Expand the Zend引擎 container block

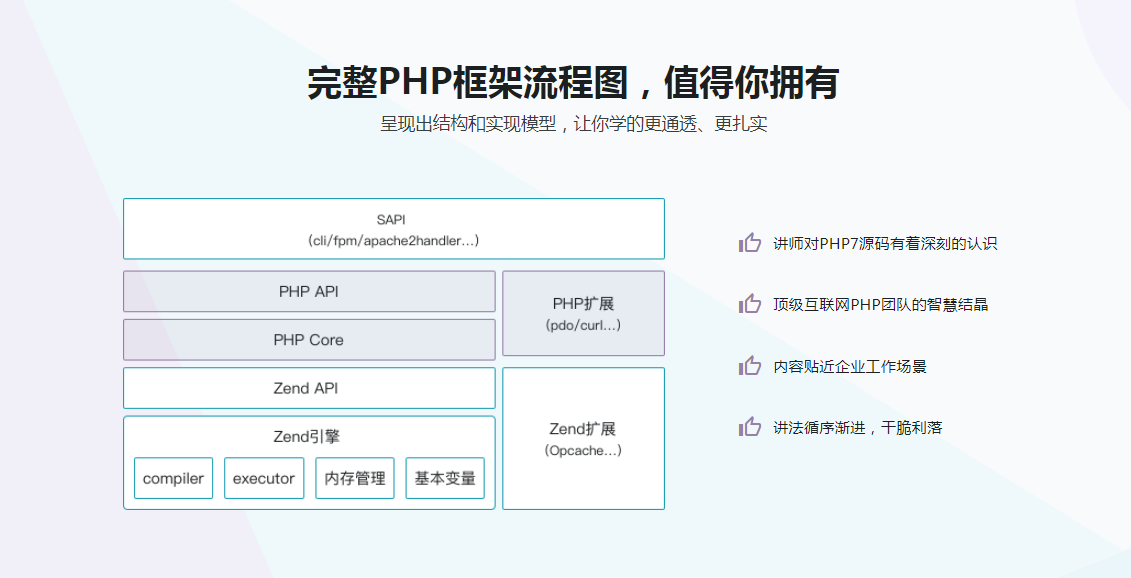point(309,435)
